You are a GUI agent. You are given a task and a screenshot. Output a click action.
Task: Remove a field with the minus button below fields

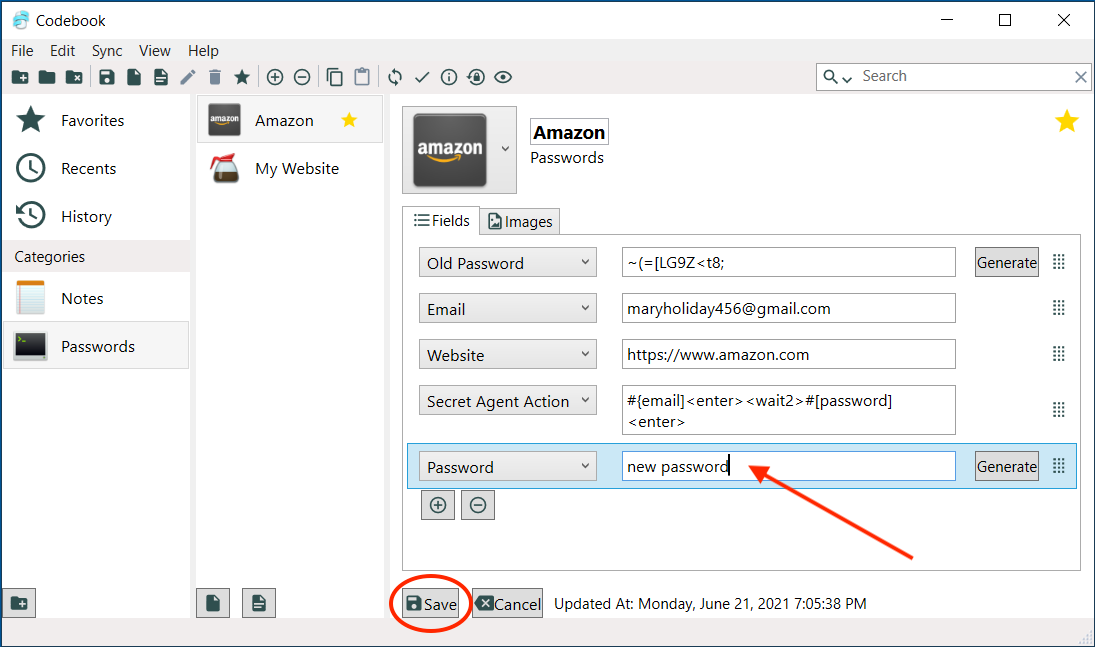(x=478, y=505)
